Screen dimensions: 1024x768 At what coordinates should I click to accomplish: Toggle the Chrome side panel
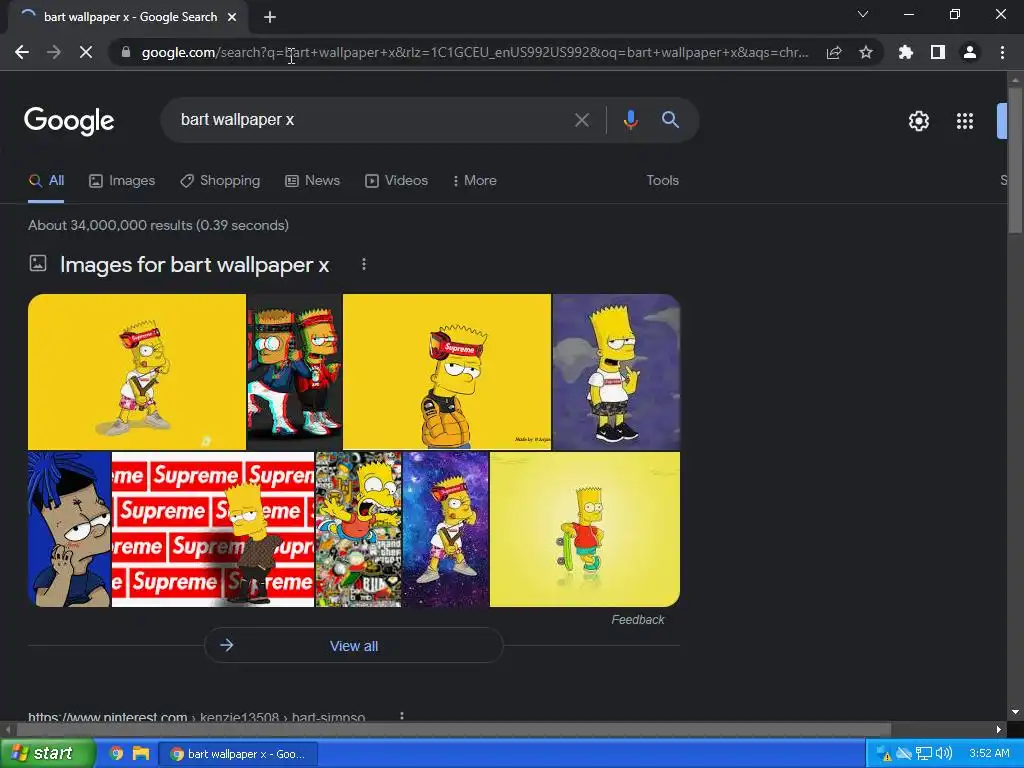(938, 52)
